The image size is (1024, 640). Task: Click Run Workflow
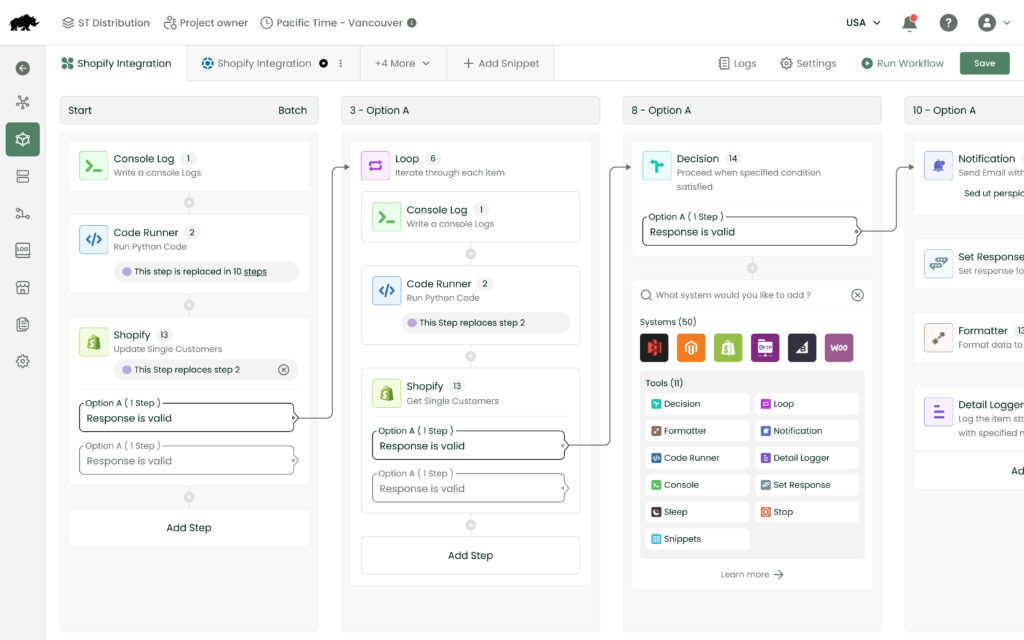pyautogui.click(x=902, y=63)
